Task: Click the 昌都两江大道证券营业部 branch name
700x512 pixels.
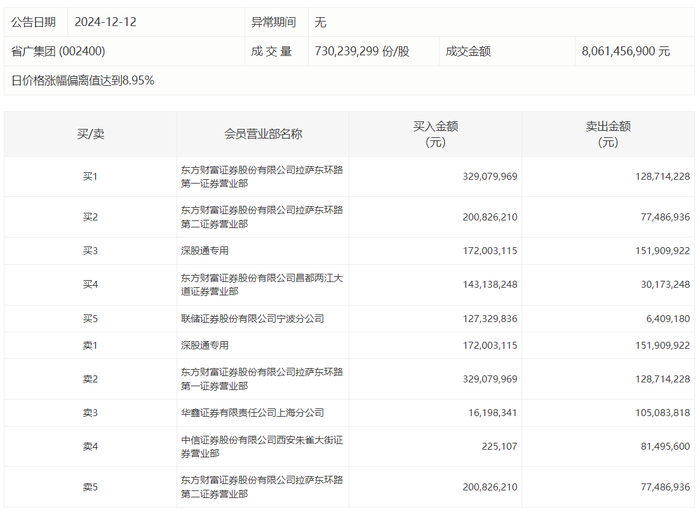Action: (262, 284)
